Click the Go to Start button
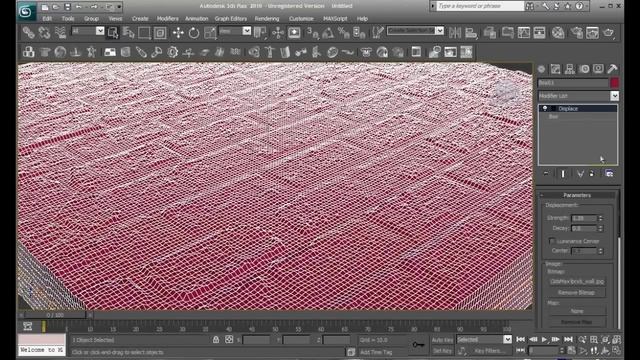The image size is (640, 360). tap(520, 339)
